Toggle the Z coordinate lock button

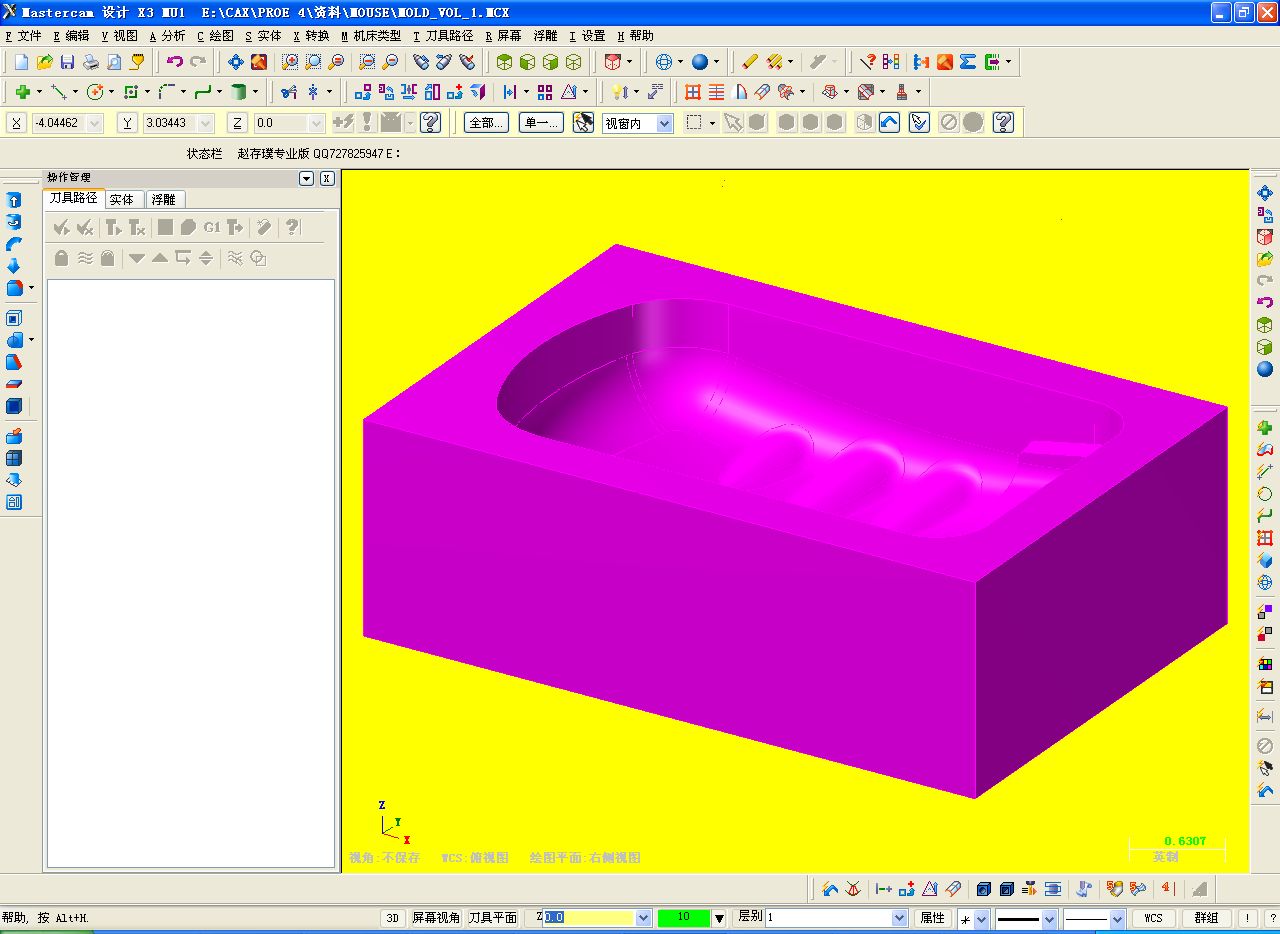(237, 123)
